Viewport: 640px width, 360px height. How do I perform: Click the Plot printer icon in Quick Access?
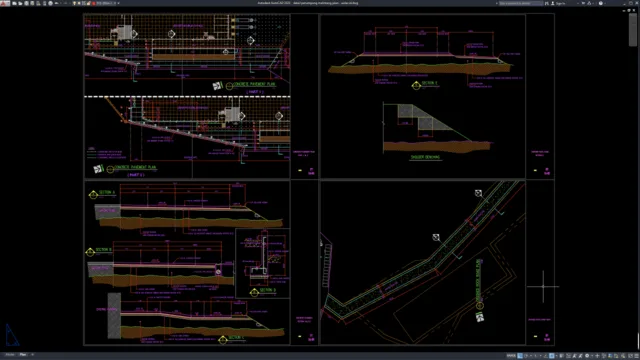coord(51,3)
